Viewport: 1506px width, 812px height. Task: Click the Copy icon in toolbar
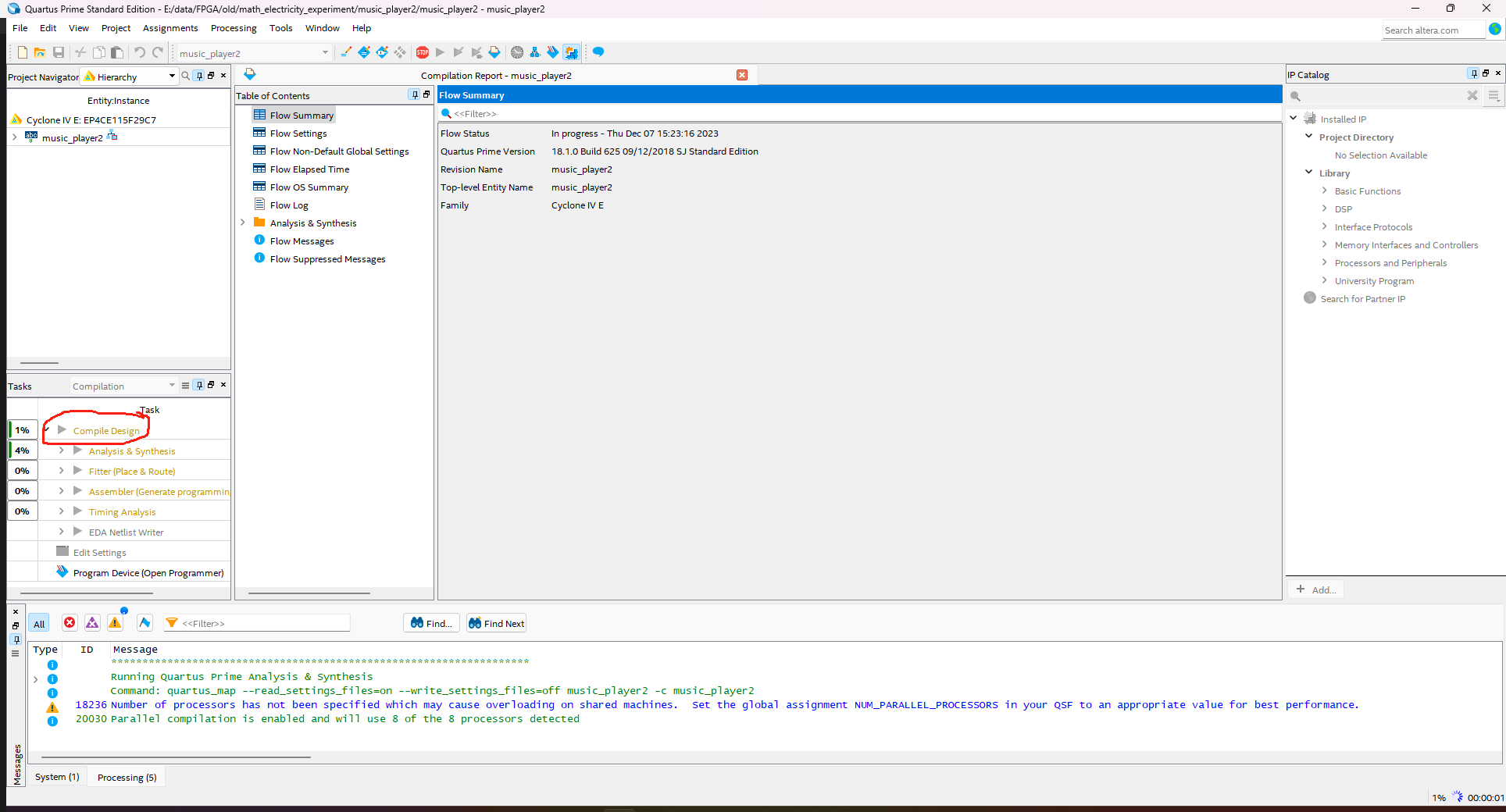point(99,52)
